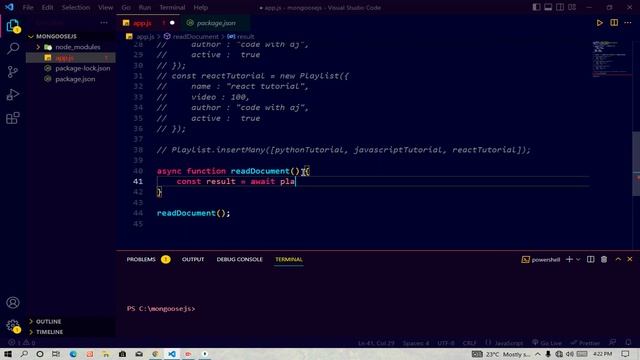Image resolution: width=640 pixels, height=360 pixels.
Task: Click the VS Code taskbar icon
Action: click(172, 354)
